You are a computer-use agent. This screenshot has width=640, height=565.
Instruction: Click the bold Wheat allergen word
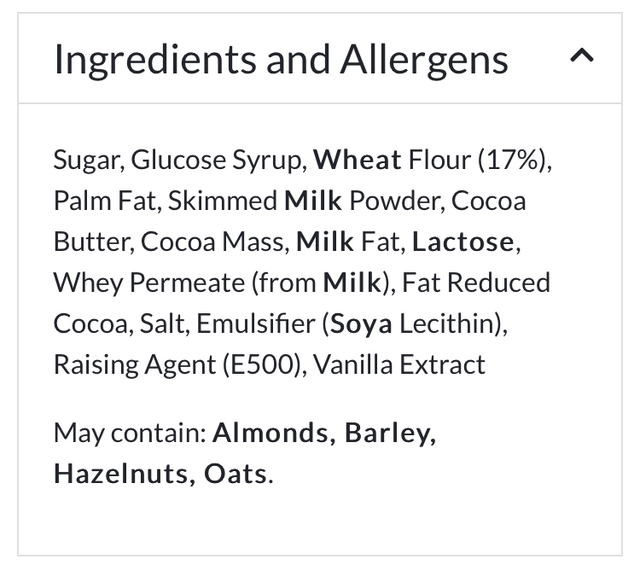click(357, 160)
